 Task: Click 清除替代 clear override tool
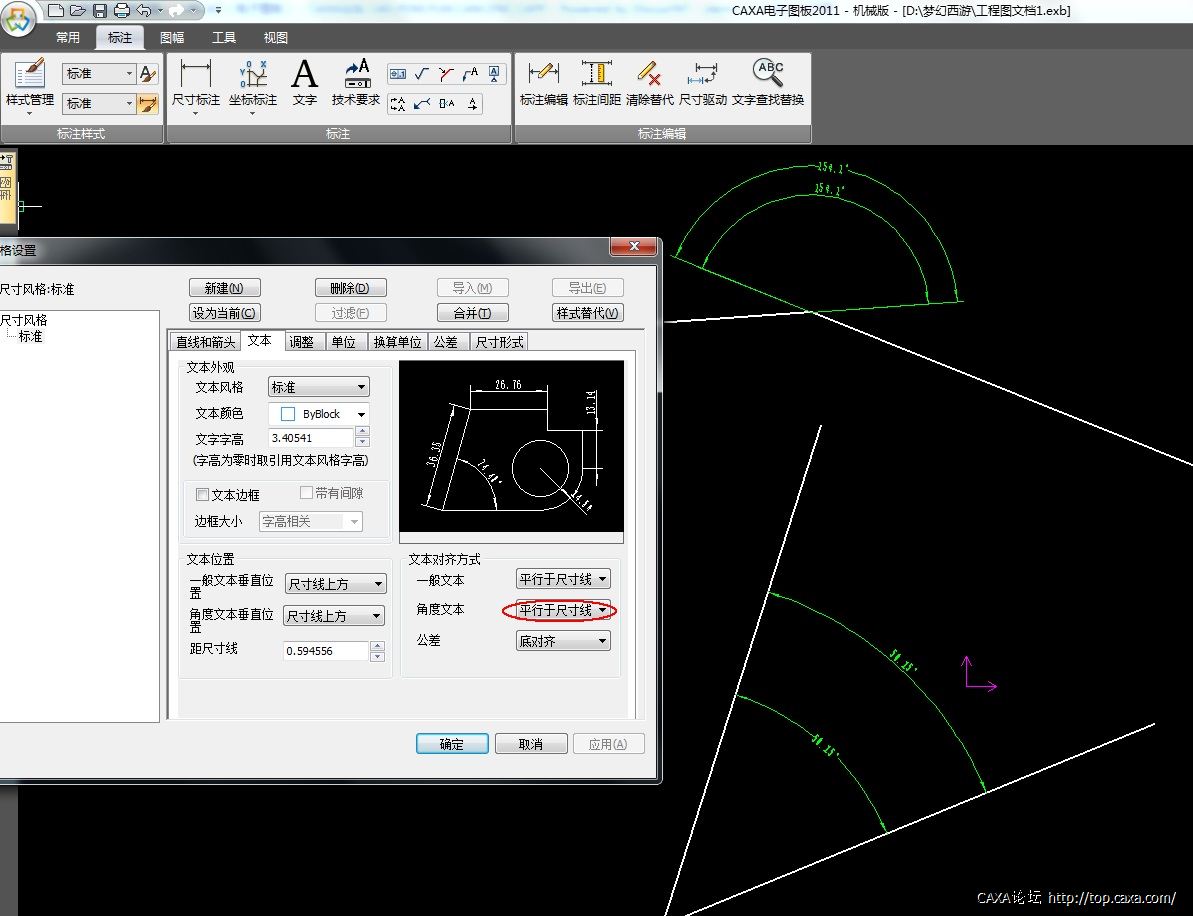coord(649,82)
